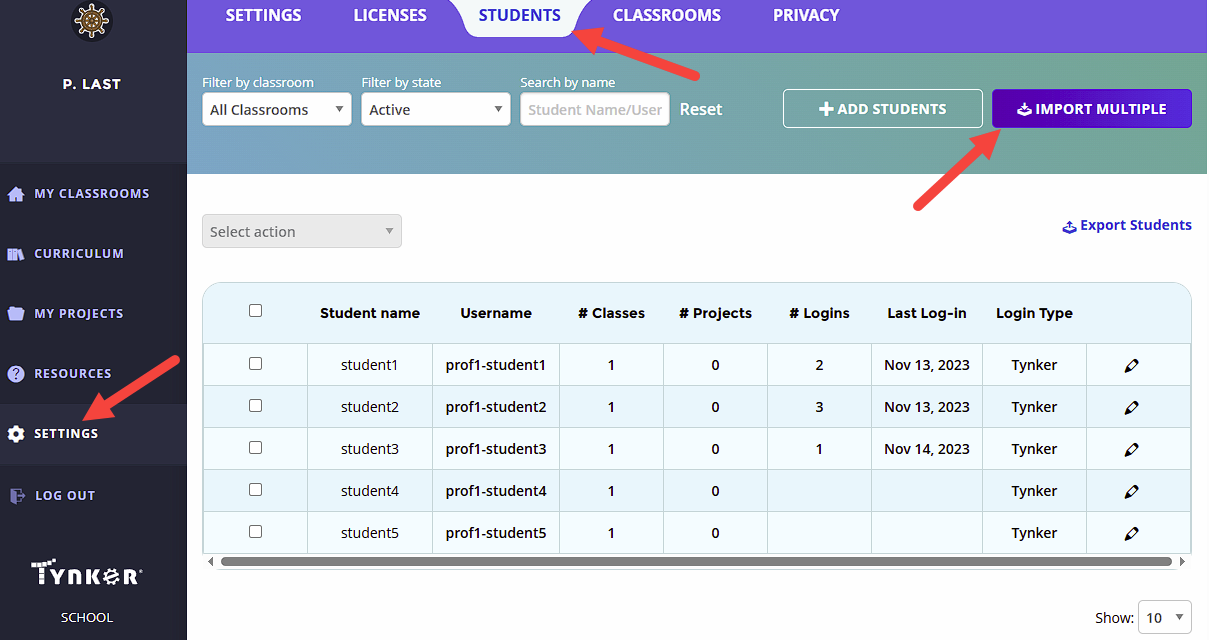Check the checkbox for student4
This screenshot has width=1209, height=641.
[255, 490]
